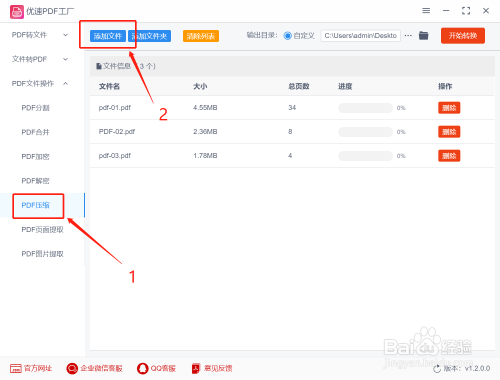Delete pdf-01.pdf with its 删除 button
The height and width of the screenshot is (380, 500).
point(449,108)
